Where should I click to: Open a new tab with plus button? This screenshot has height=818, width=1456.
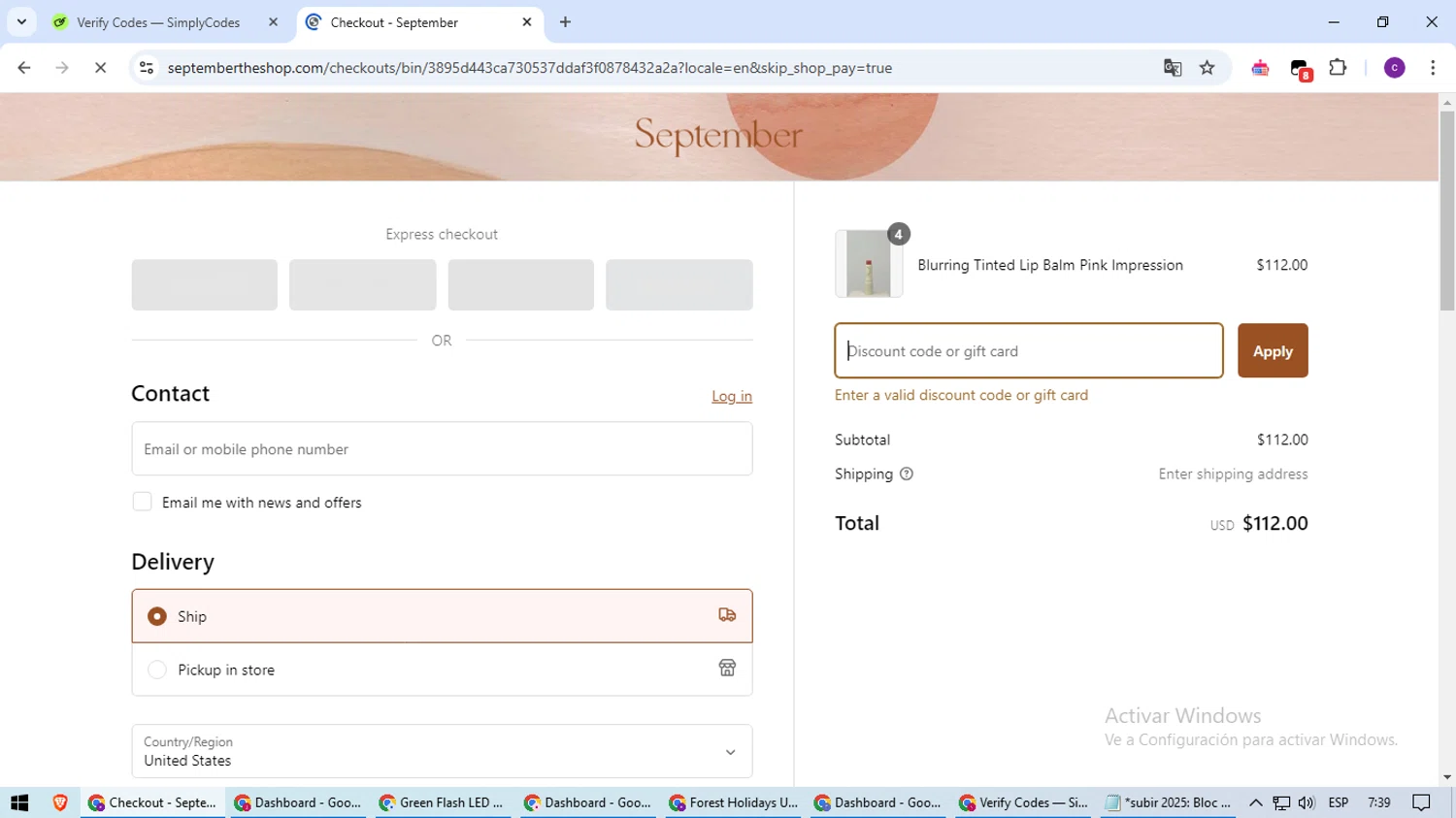click(566, 21)
